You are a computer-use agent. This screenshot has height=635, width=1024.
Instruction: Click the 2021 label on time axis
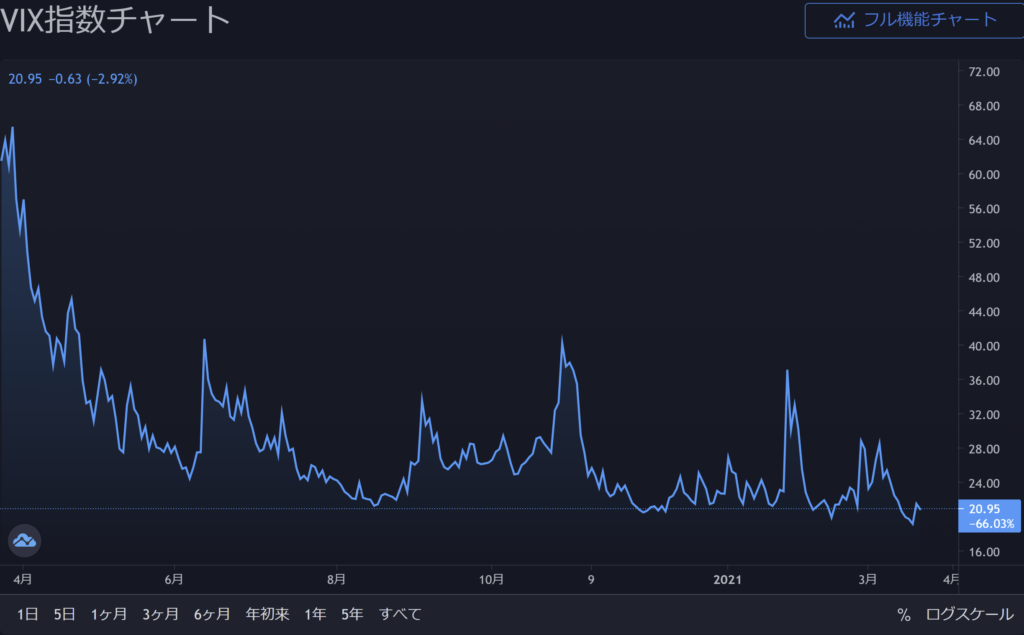coord(729,579)
